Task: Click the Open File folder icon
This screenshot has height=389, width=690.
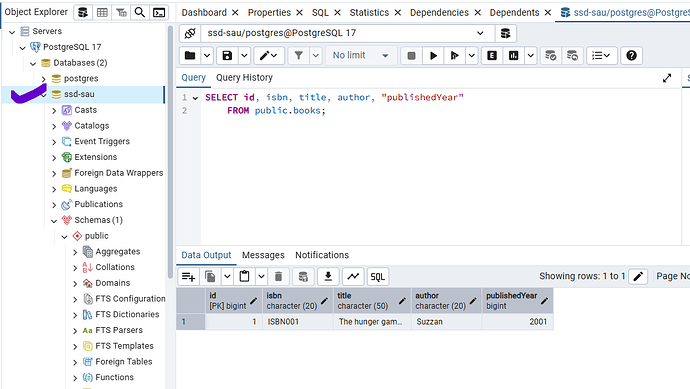Action: (x=190, y=55)
